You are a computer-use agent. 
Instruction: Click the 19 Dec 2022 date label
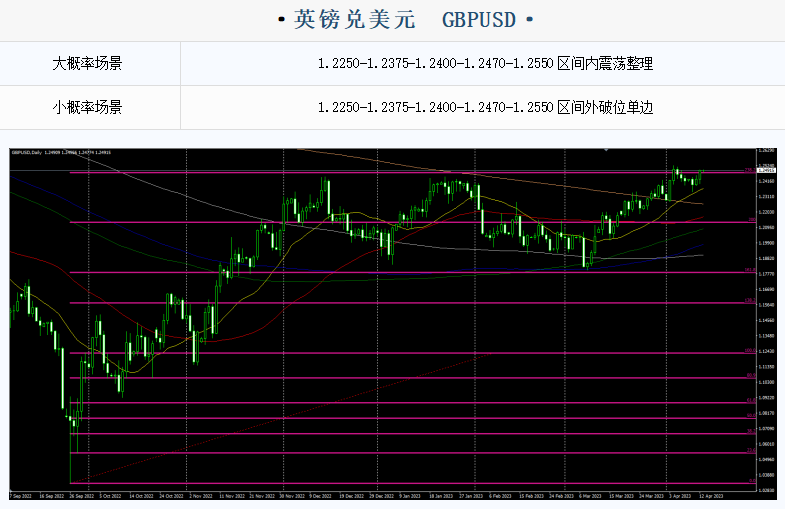coord(351,496)
